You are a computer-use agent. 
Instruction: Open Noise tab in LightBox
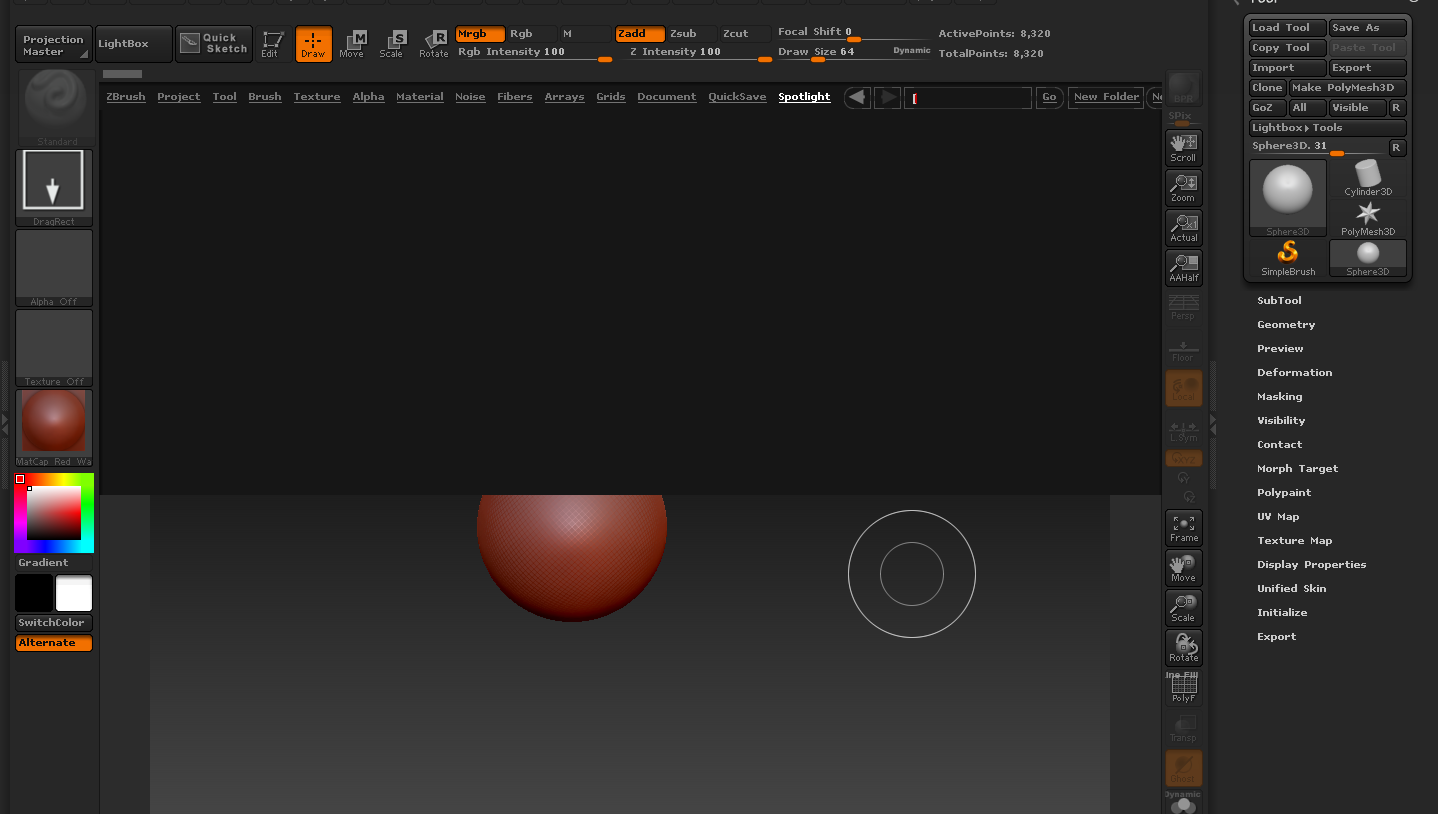point(470,97)
